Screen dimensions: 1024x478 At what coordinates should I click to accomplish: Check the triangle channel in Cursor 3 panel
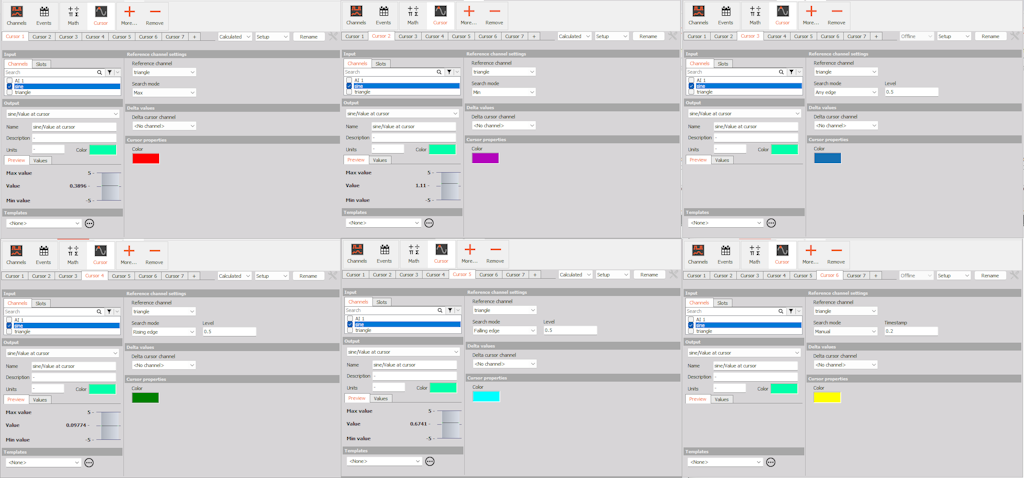(691, 92)
